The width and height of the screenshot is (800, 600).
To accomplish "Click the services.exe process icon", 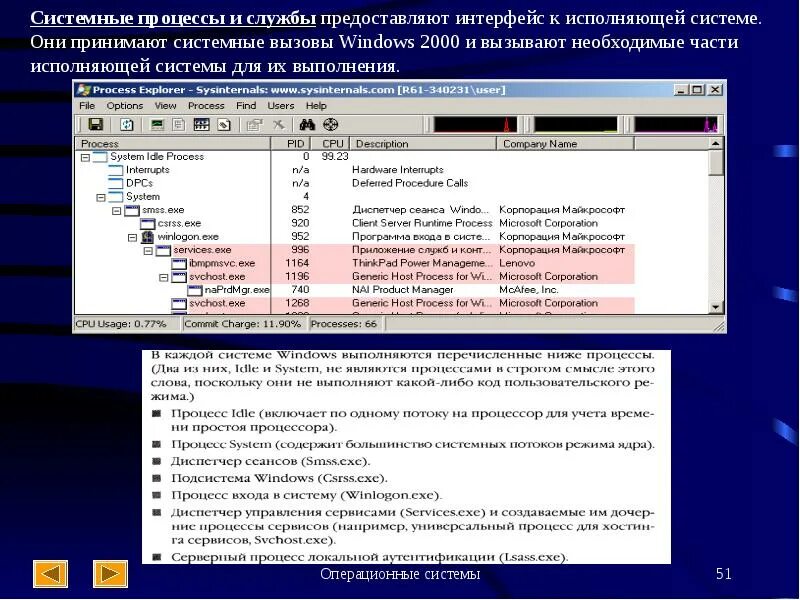I will click(x=163, y=250).
